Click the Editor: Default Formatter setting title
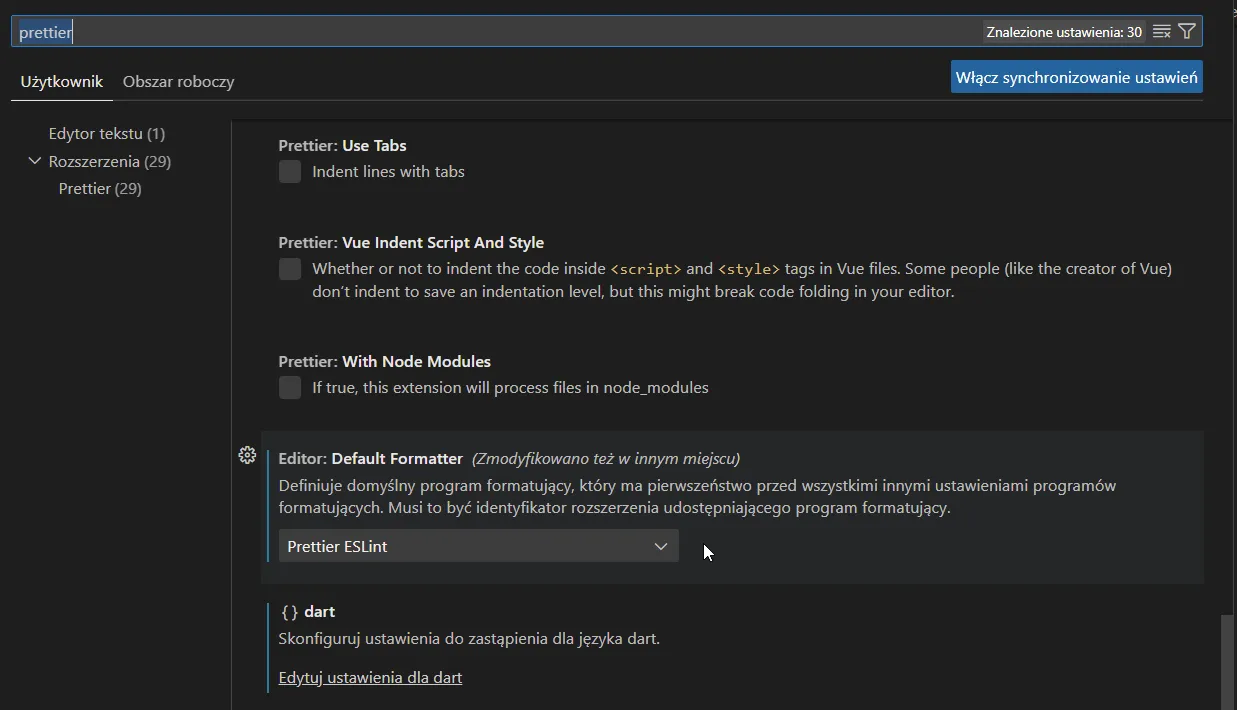The image size is (1237, 710). click(x=370, y=459)
